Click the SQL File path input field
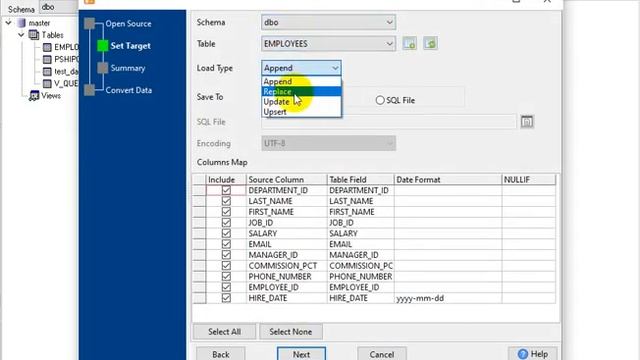Image resolution: width=640 pixels, height=360 pixels. pos(389,122)
